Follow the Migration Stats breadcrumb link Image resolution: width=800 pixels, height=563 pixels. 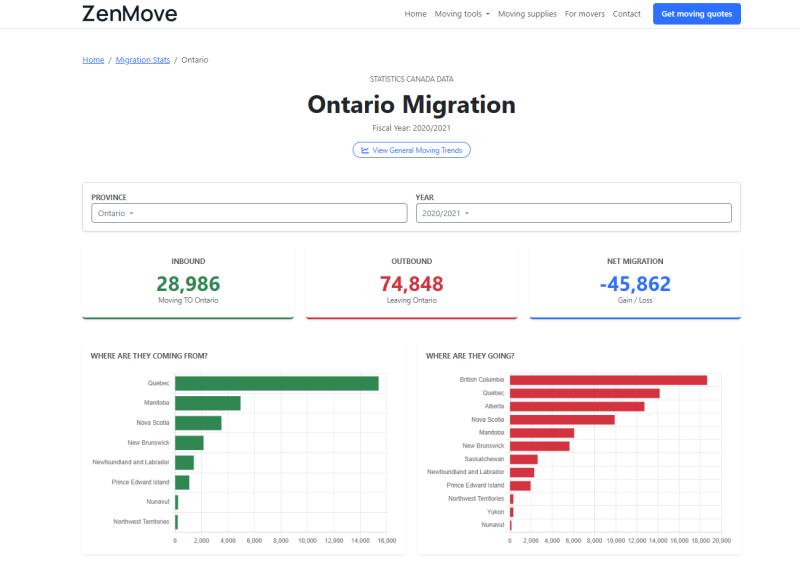pos(142,60)
